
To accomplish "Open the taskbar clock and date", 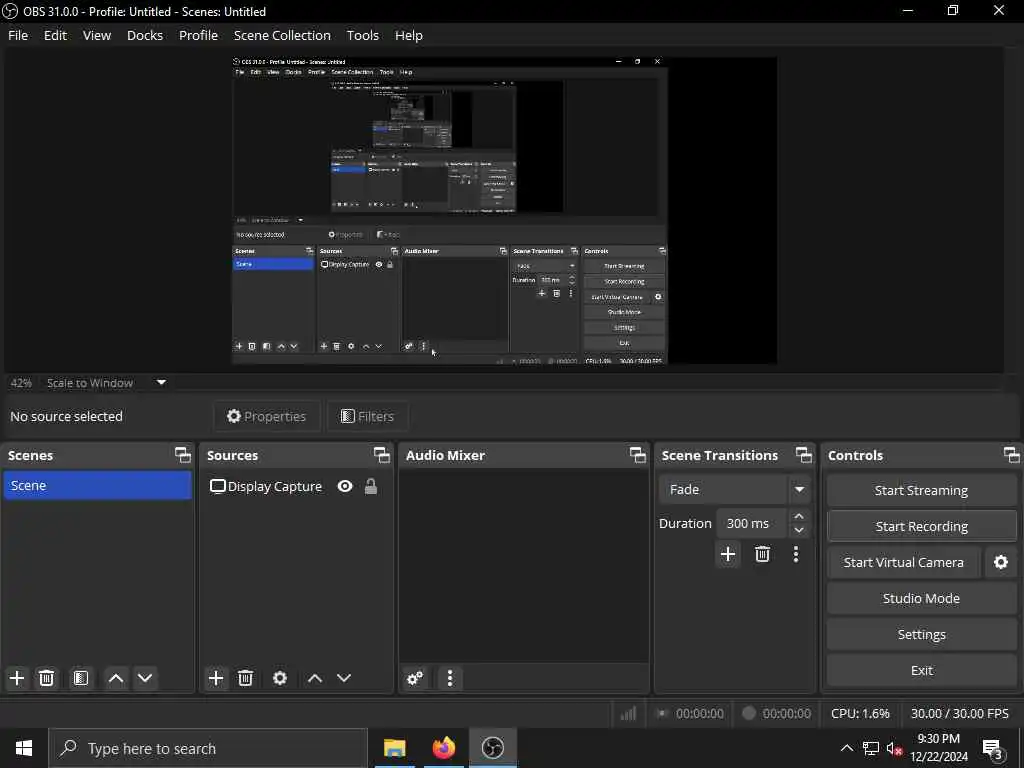I will pos(938,748).
